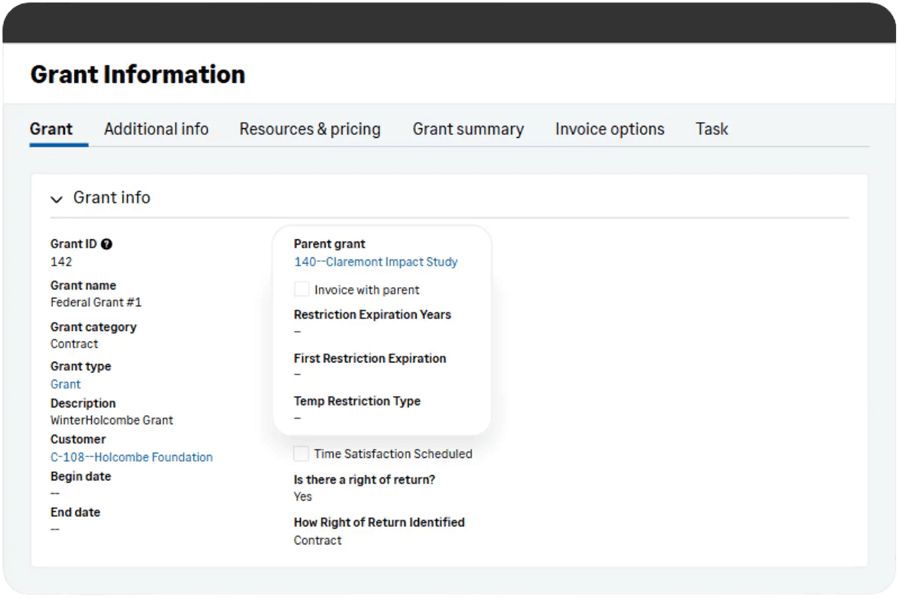Collapse the Grant info section chevron
This screenshot has height=598, width=900.
56,199
